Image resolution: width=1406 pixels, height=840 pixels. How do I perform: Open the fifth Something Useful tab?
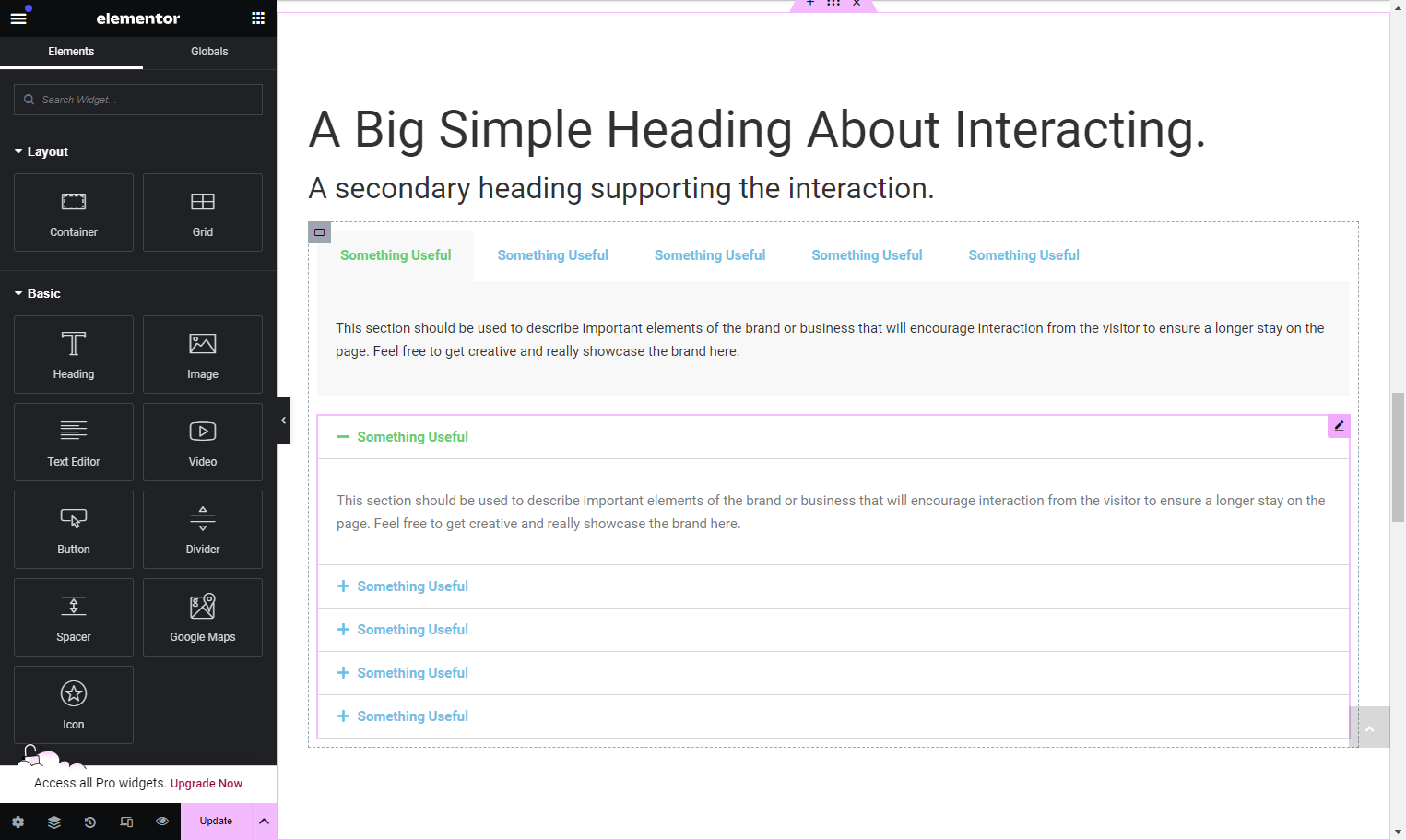coord(1024,255)
